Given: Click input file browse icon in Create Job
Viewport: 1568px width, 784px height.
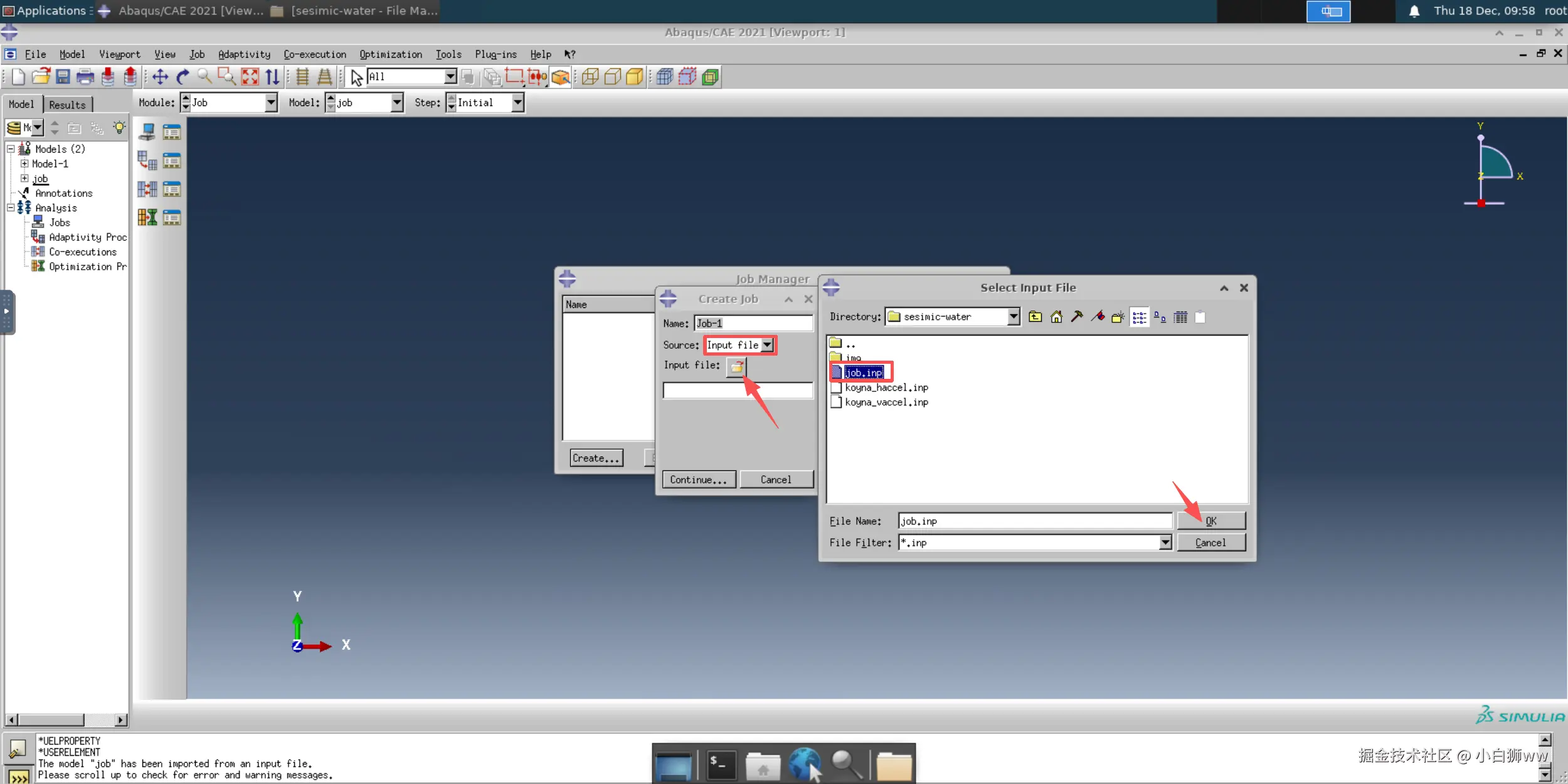Looking at the screenshot, I should [x=736, y=366].
